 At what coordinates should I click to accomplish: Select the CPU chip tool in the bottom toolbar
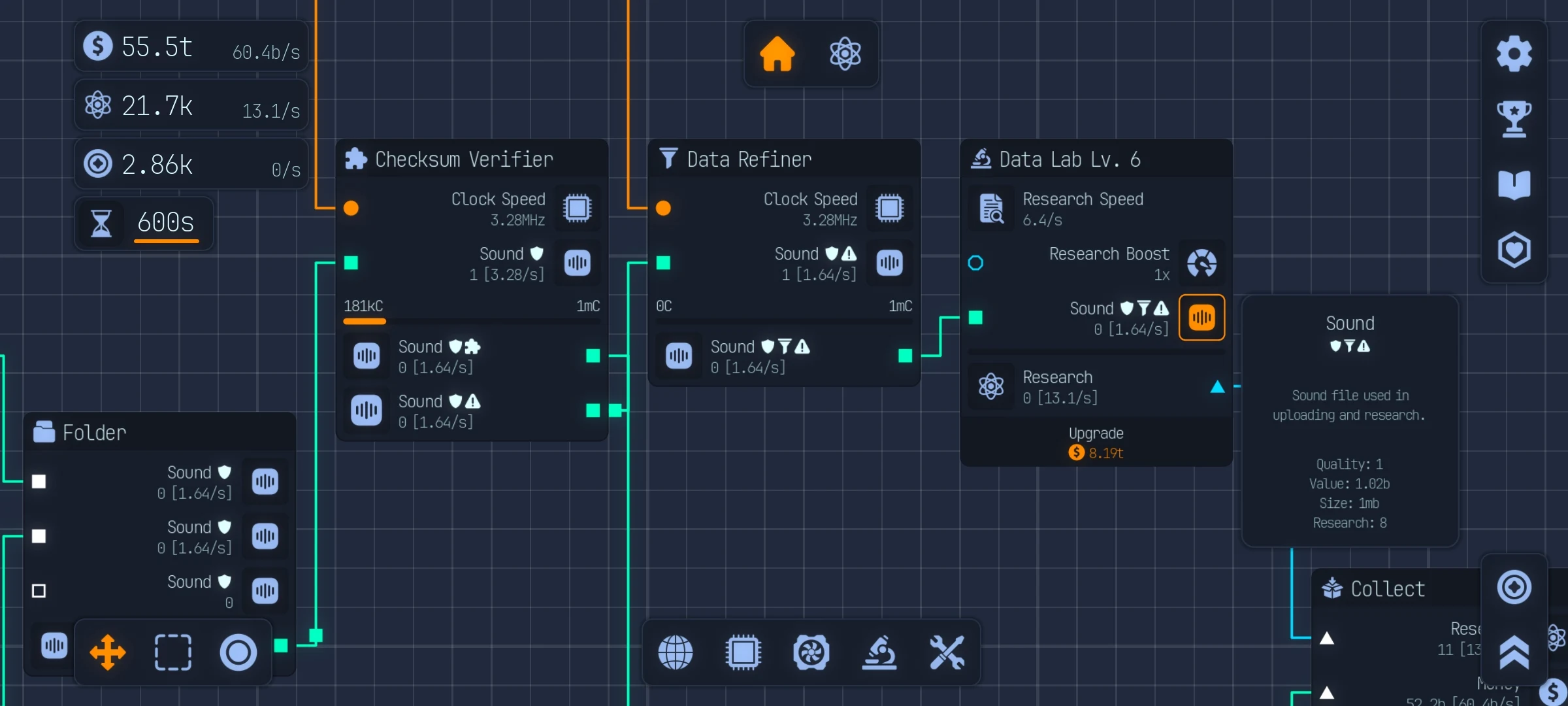[743, 652]
